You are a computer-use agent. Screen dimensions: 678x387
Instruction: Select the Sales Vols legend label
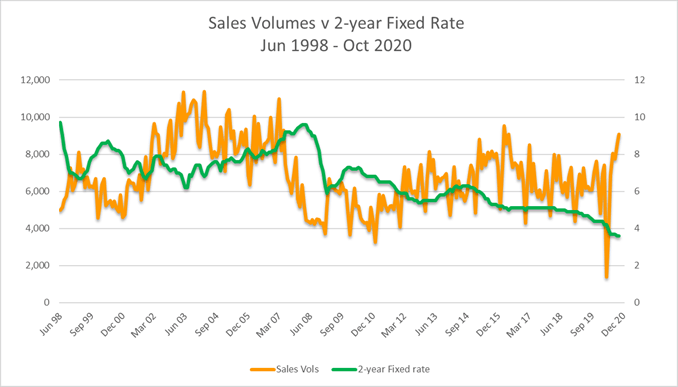297,370
